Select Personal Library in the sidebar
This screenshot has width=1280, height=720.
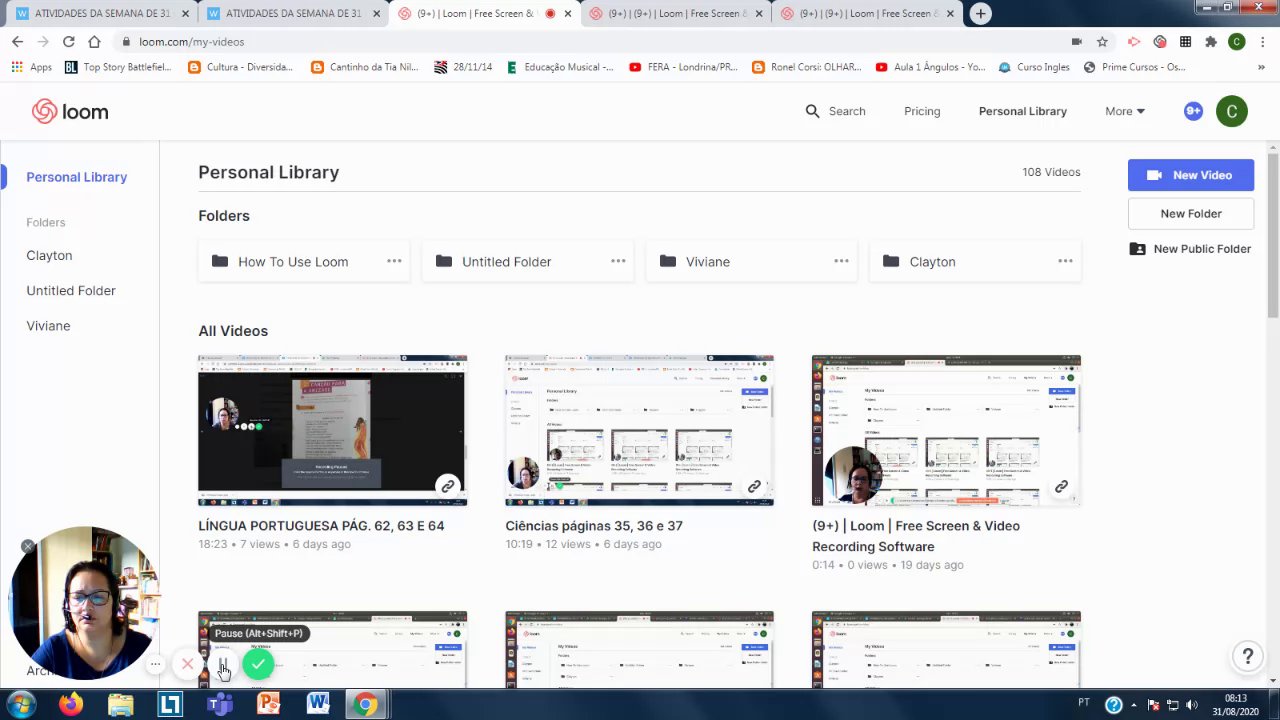tap(77, 177)
